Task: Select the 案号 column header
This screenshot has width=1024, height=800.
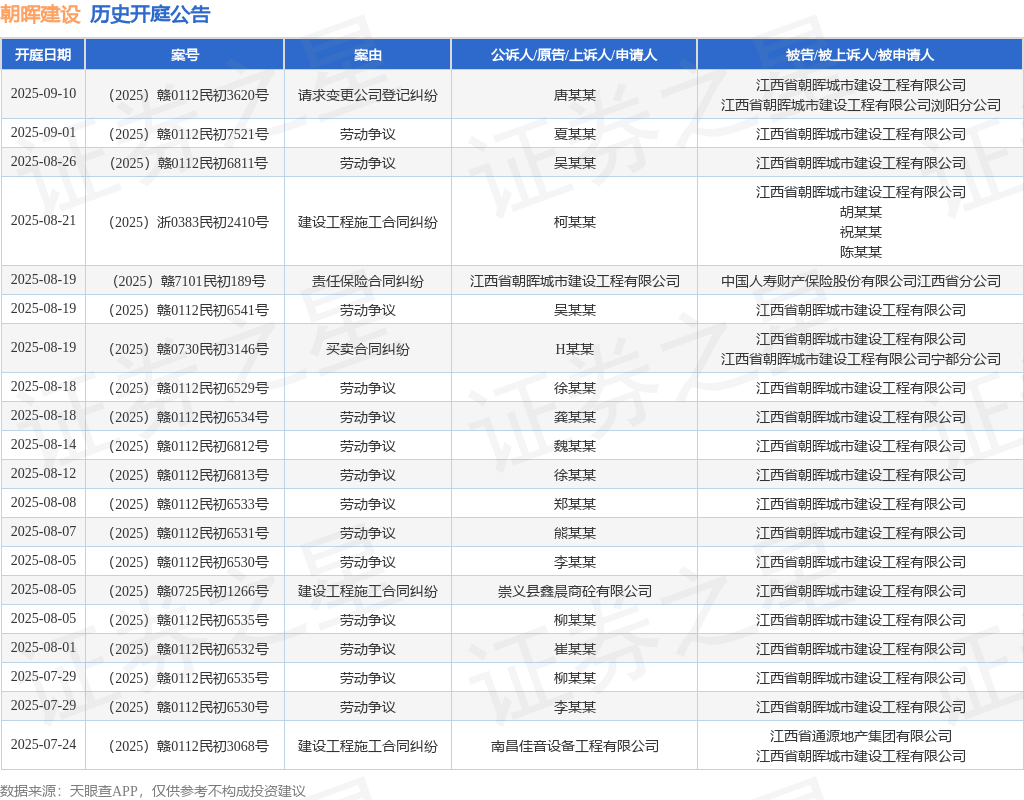Action: tap(185, 55)
